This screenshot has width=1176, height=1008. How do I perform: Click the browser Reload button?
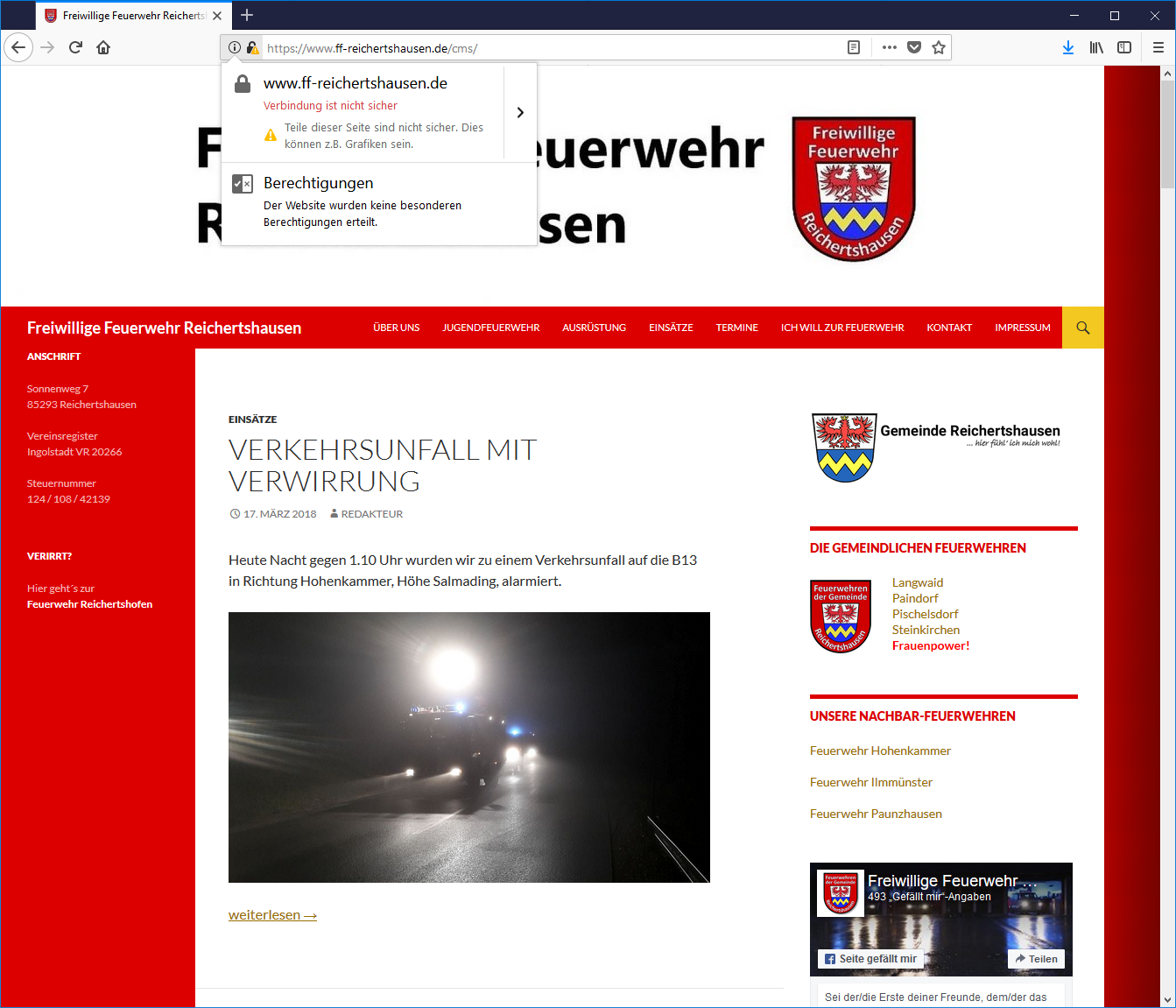point(75,47)
